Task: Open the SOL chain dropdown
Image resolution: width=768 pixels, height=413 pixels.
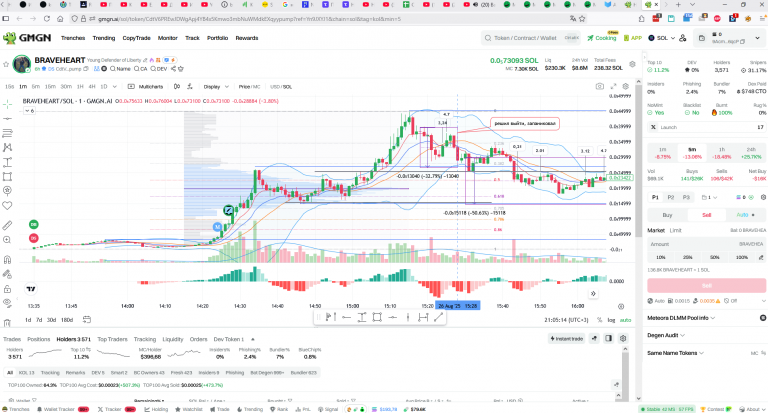Action: (662, 38)
